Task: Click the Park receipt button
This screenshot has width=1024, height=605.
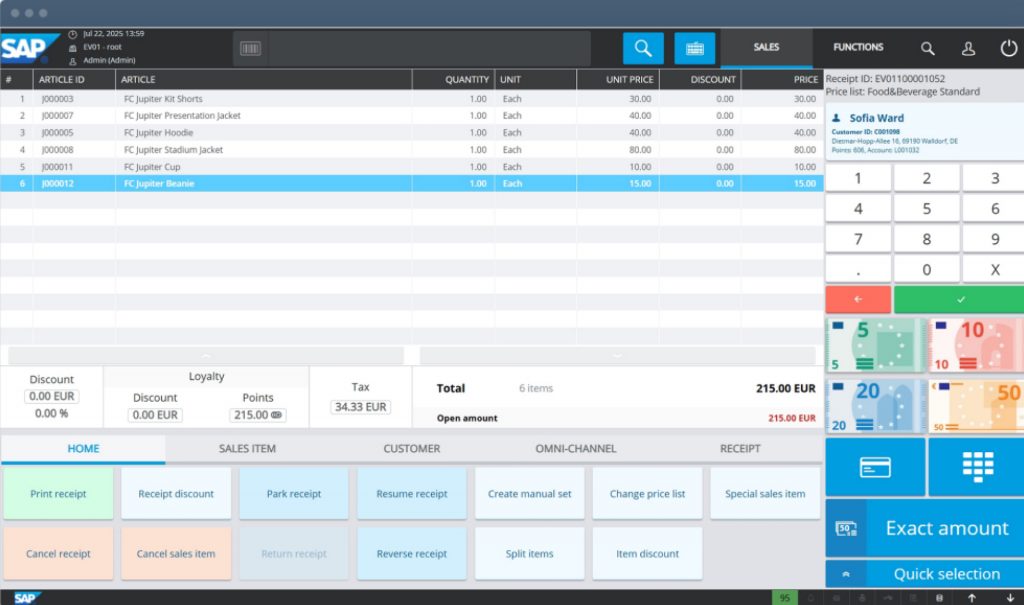Action: coord(294,494)
